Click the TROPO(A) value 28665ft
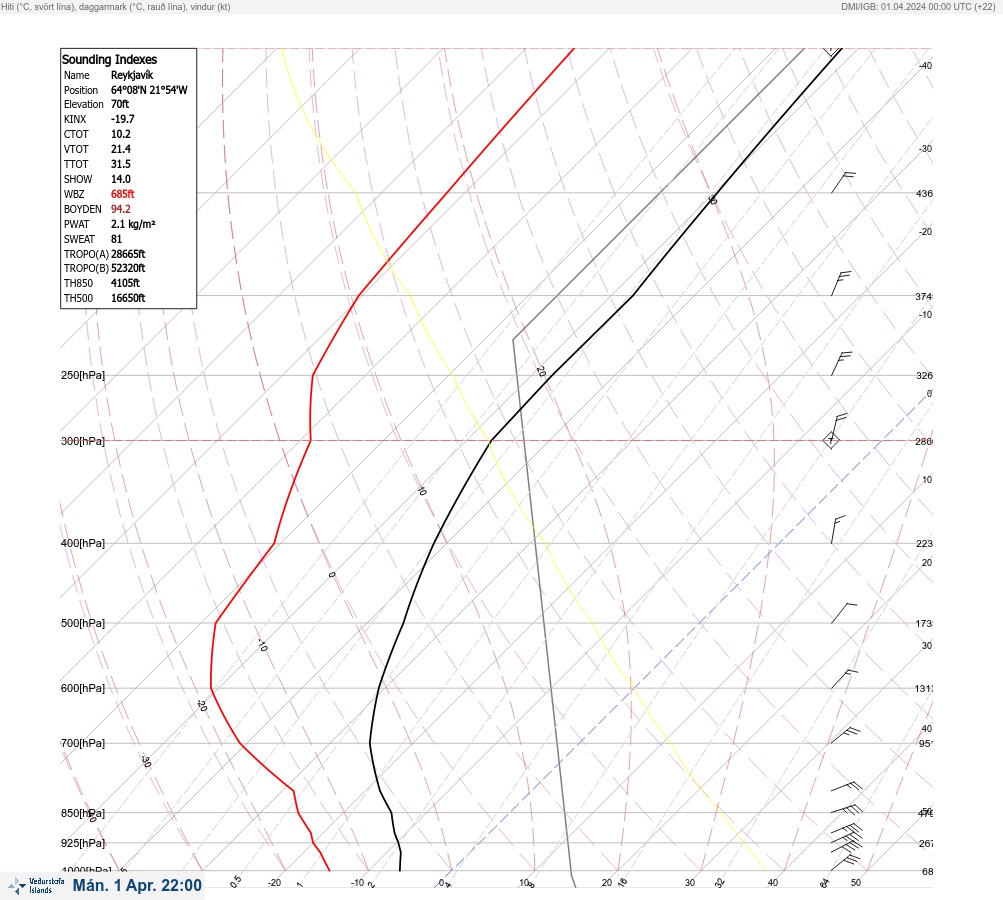Screen dimensions: 1003x900 click(x=128, y=254)
